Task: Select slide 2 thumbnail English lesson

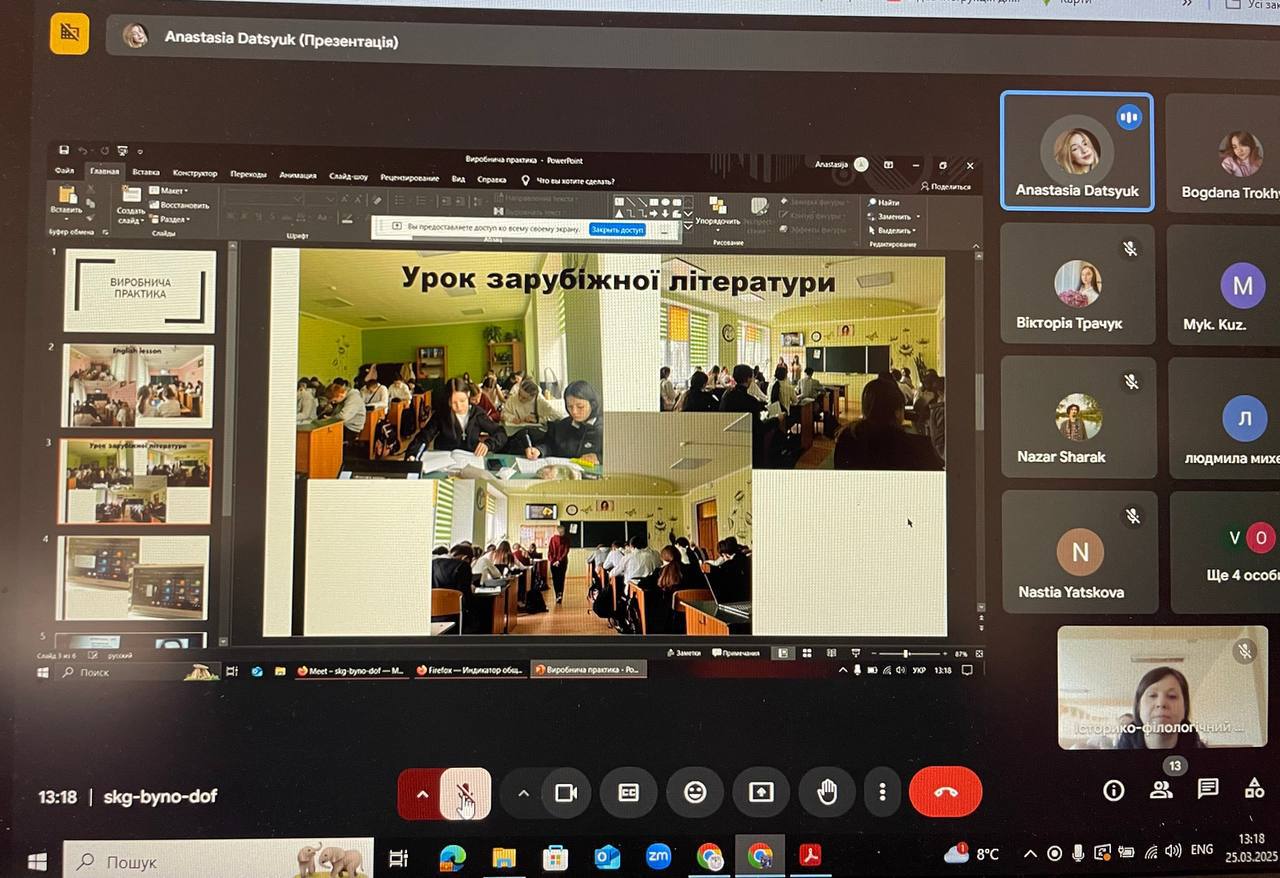Action: click(138, 385)
